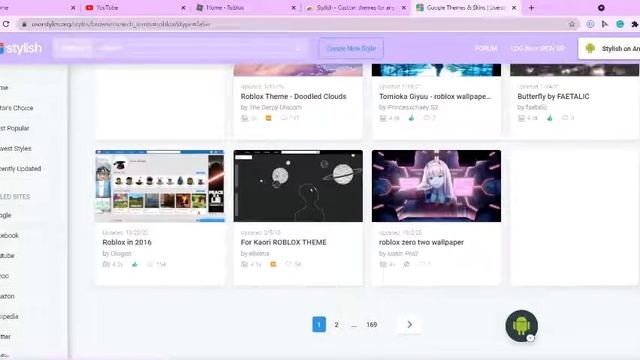Select Facebook under styled sites
The width and height of the screenshot is (640, 360).
click(9, 236)
